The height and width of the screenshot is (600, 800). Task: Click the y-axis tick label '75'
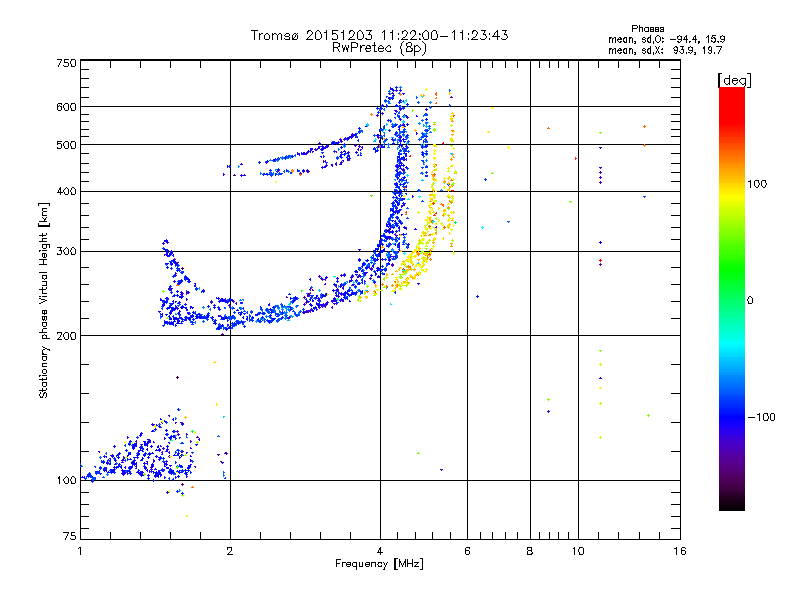(70, 536)
